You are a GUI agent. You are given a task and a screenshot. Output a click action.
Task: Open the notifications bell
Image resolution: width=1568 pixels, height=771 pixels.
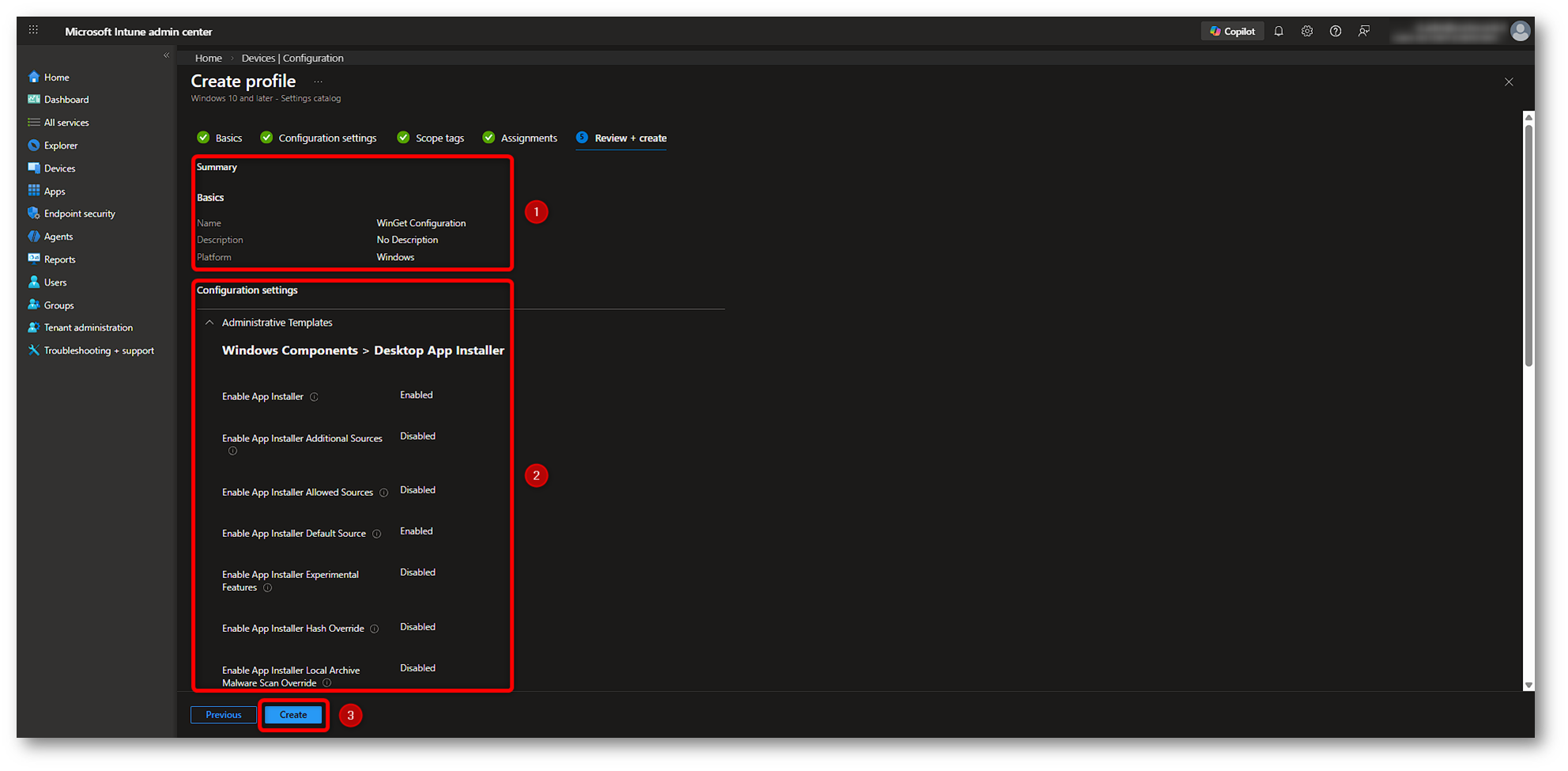point(1279,32)
